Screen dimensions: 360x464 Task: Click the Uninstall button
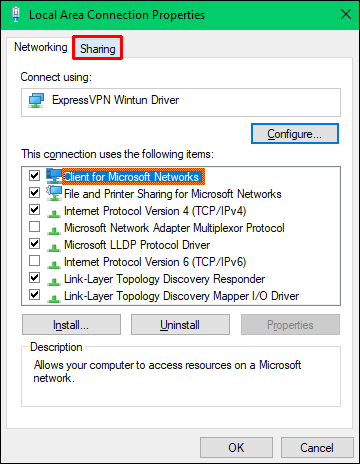click(x=180, y=325)
